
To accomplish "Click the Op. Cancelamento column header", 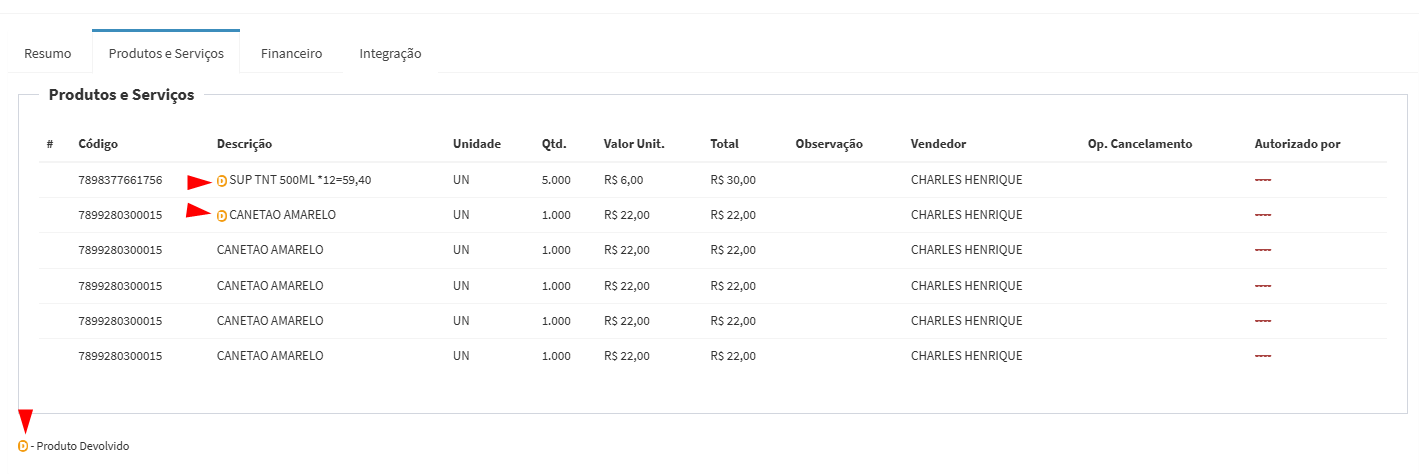I will pyautogui.click(x=1140, y=144).
